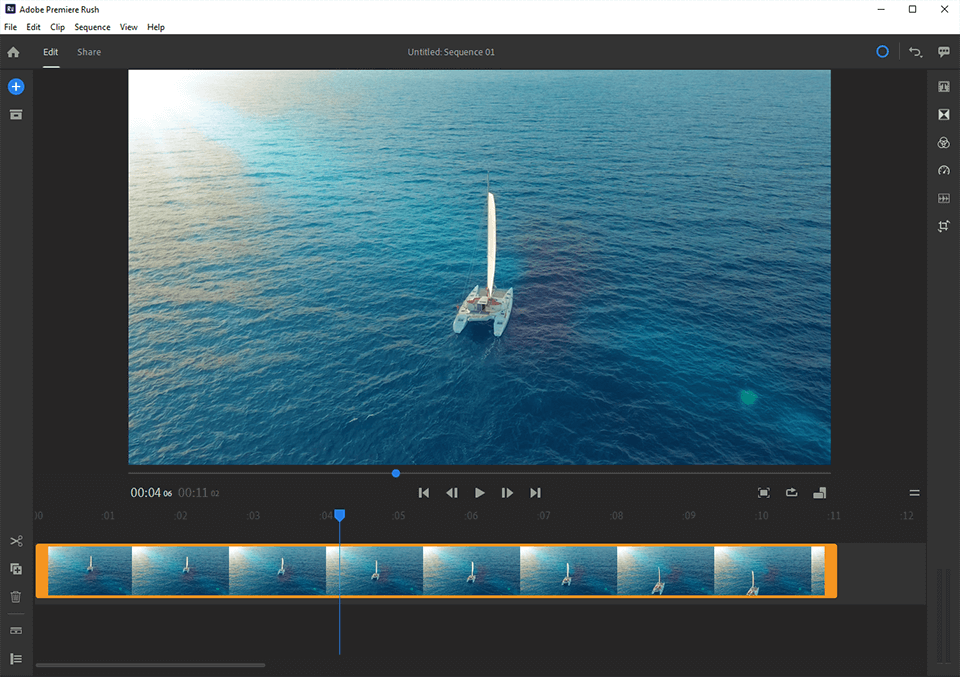Expand timeline using the two-line handle
Viewport: 960px width, 677px height.
click(x=914, y=493)
